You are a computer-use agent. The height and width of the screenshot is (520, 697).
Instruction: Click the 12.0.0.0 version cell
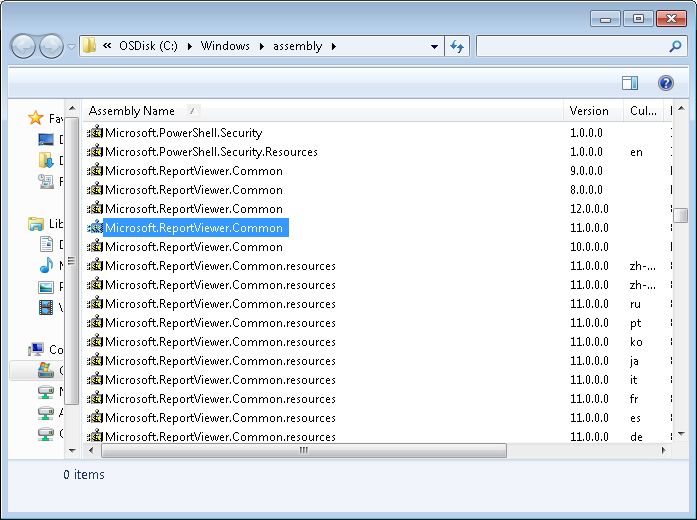[x=589, y=208]
